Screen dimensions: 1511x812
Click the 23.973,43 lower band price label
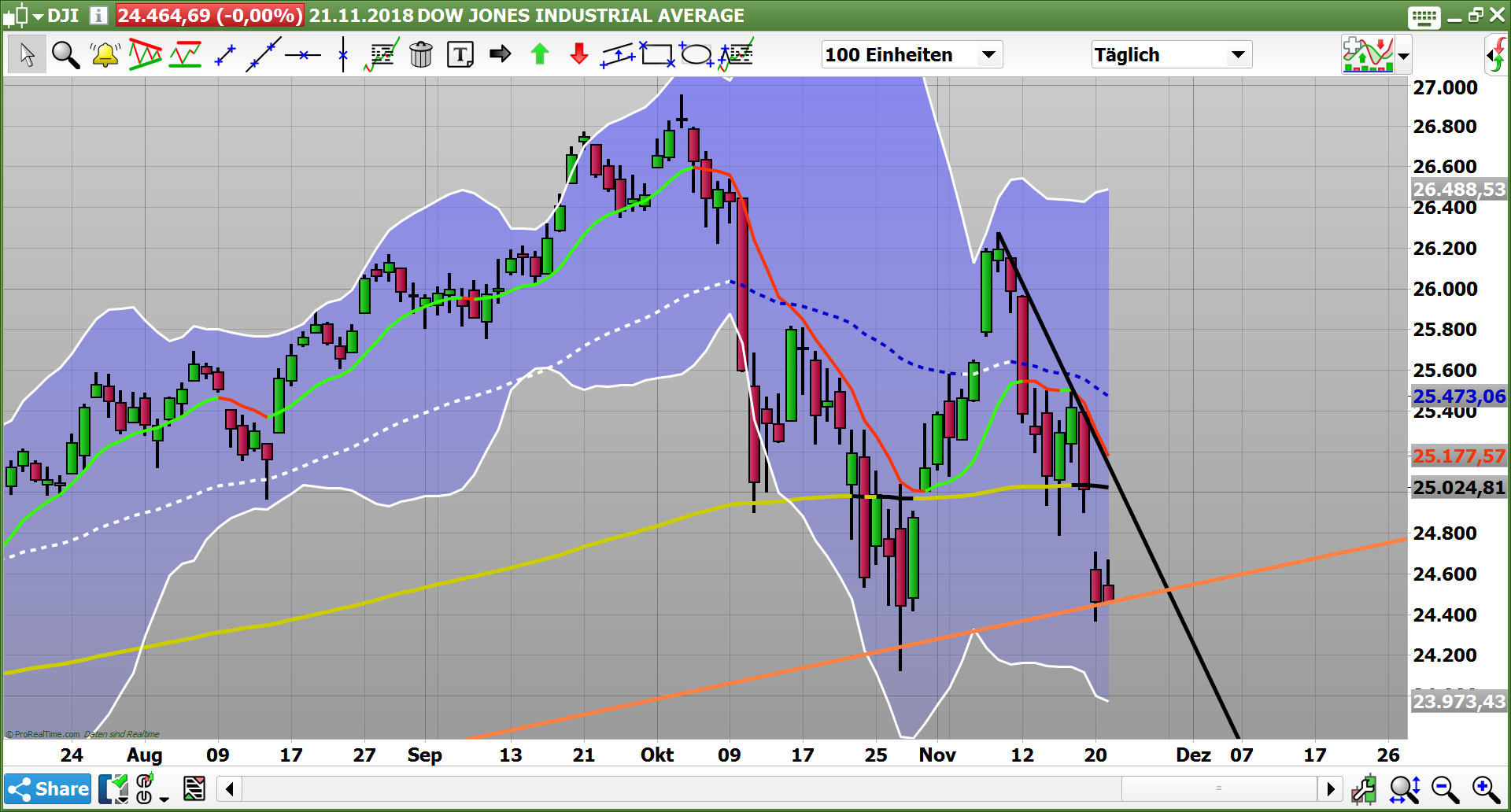[x=1459, y=701]
